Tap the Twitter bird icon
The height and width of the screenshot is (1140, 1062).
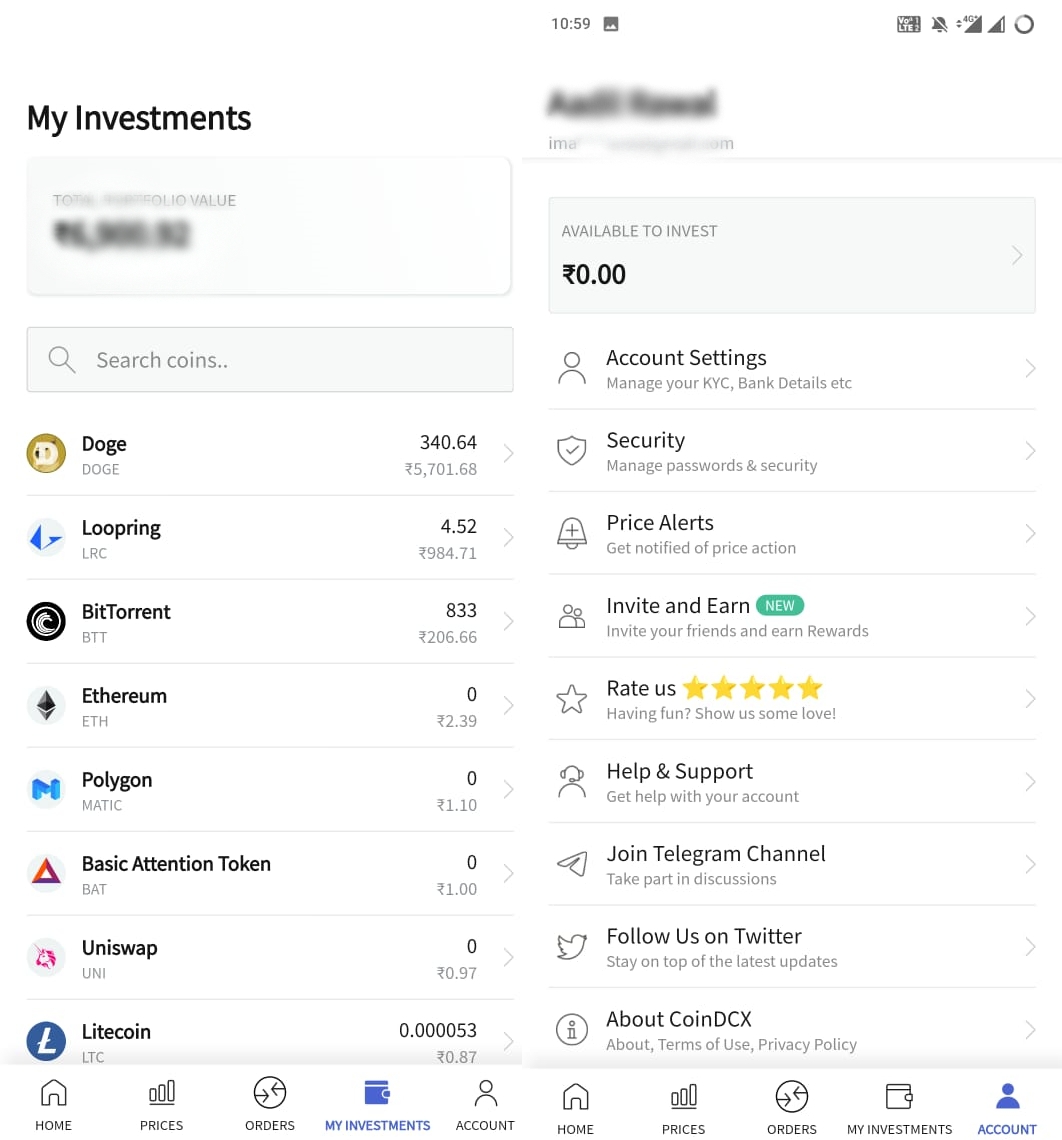tap(571, 947)
